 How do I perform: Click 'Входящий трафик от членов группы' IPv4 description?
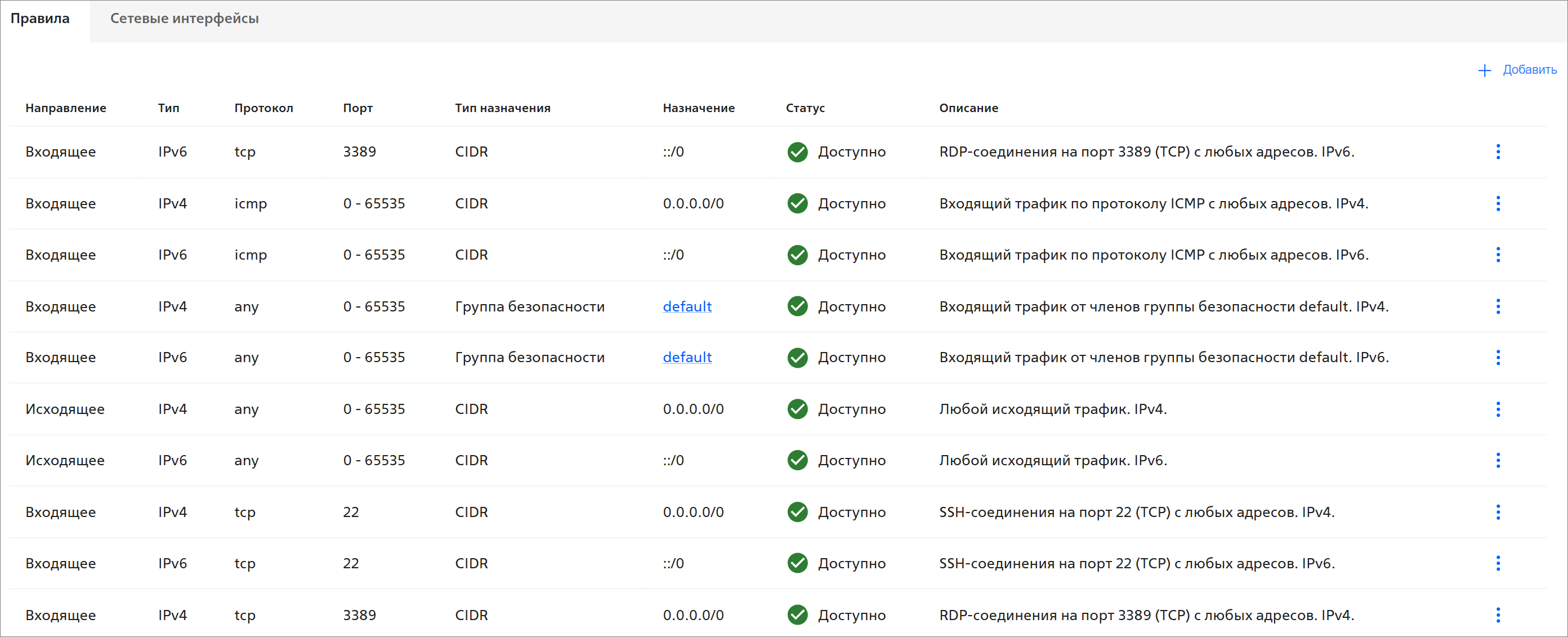point(1164,306)
